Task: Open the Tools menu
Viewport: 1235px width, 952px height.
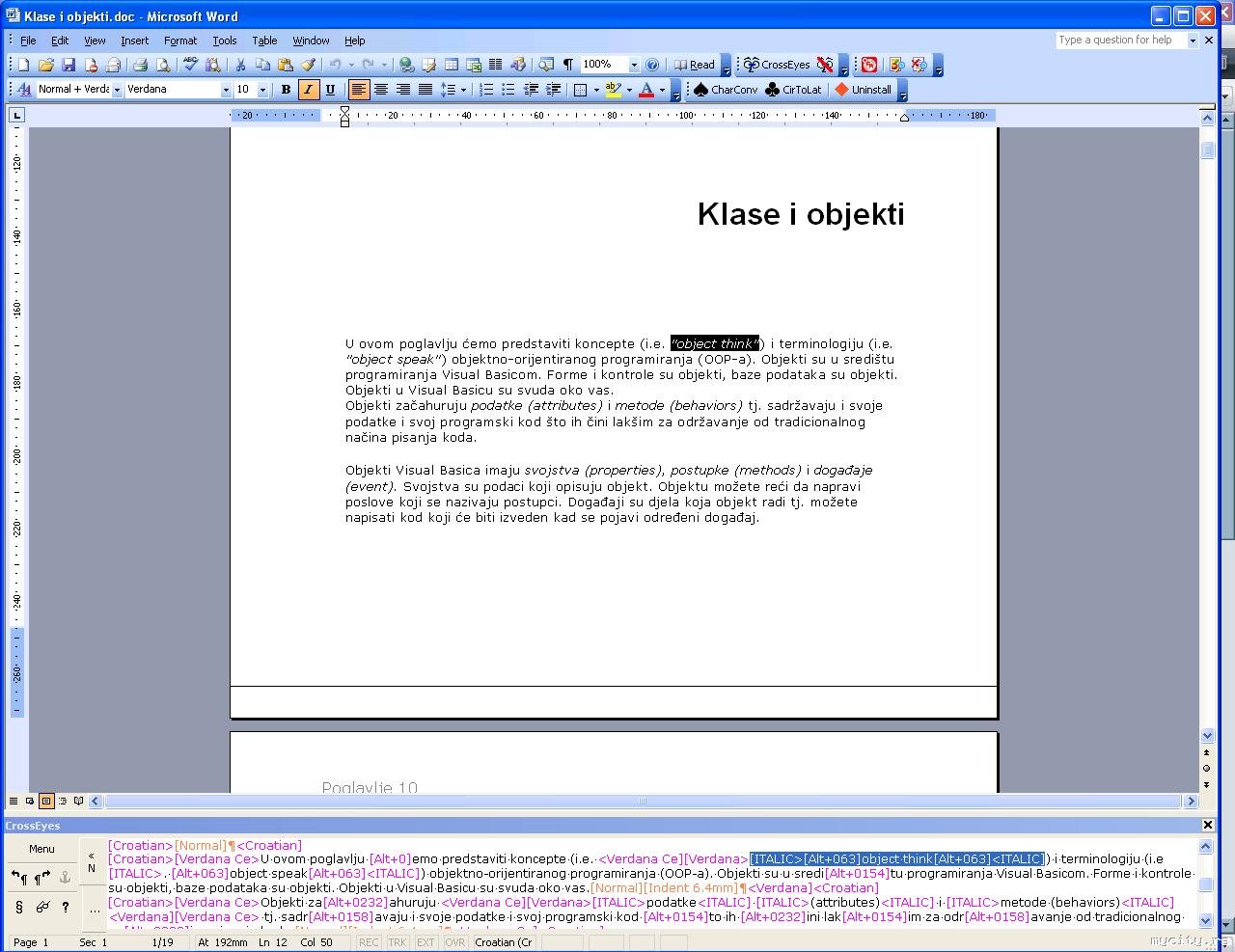Action: coord(225,41)
